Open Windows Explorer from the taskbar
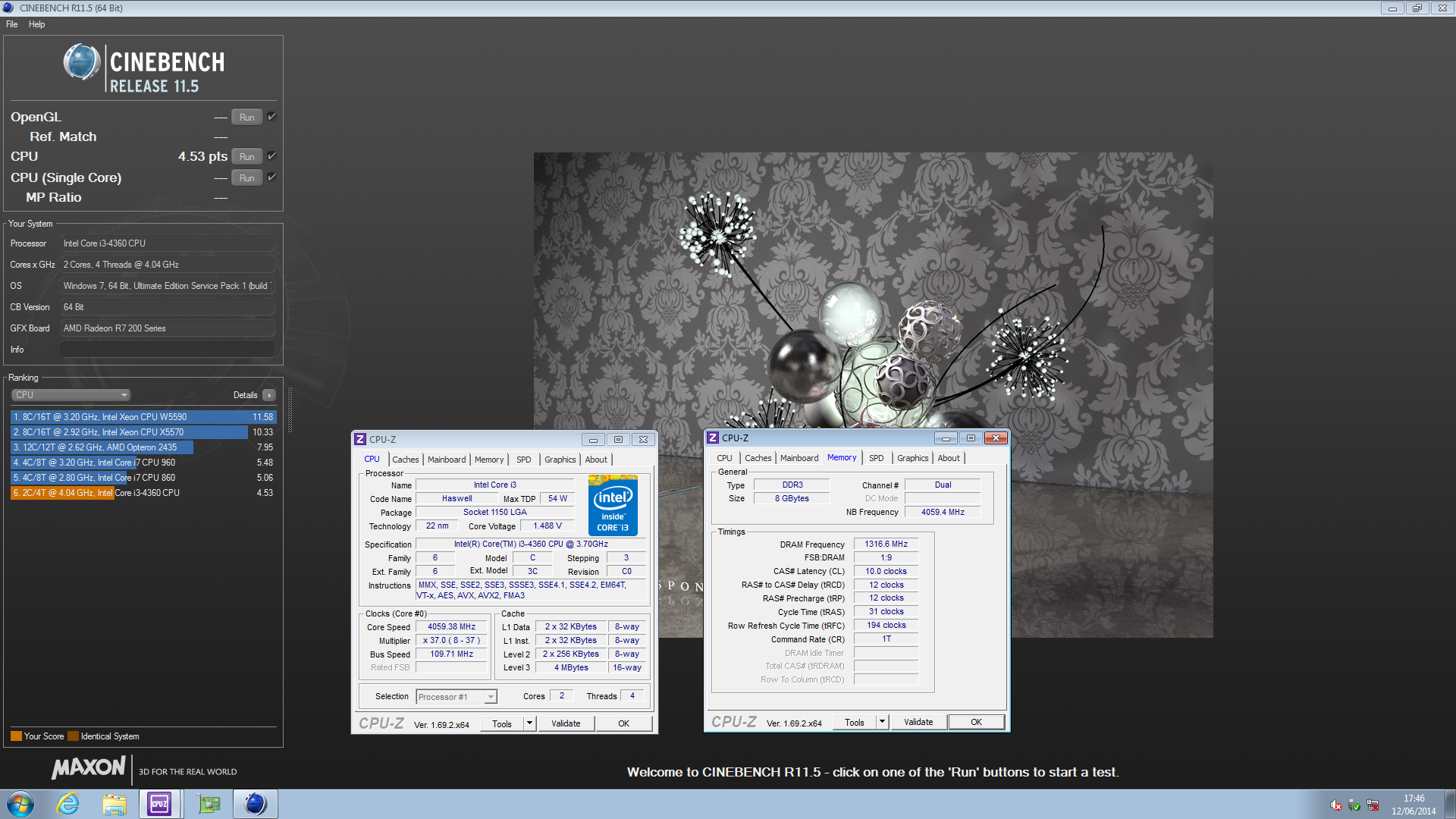This screenshot has width=1456, height=819. [115, 805]
